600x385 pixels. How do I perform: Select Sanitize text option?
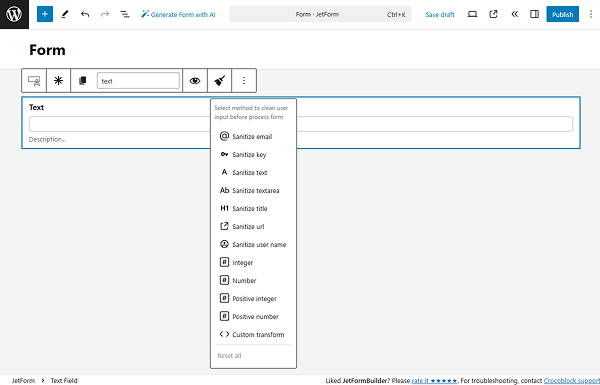coord(253,173)
